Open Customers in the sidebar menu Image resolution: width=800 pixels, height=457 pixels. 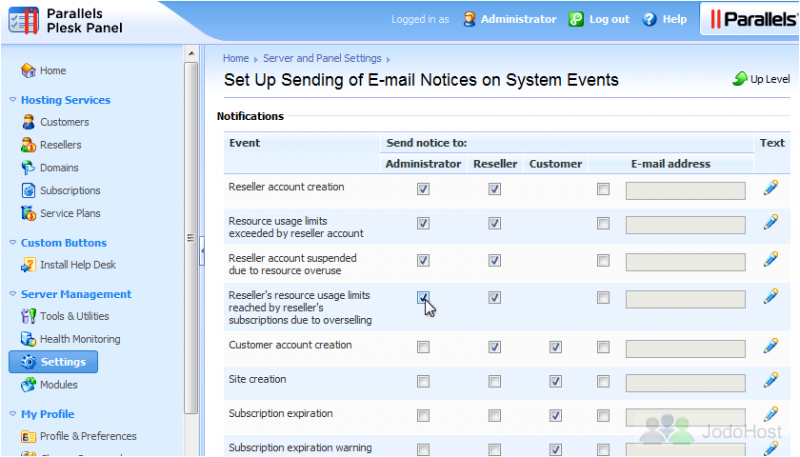coord(64,122)
